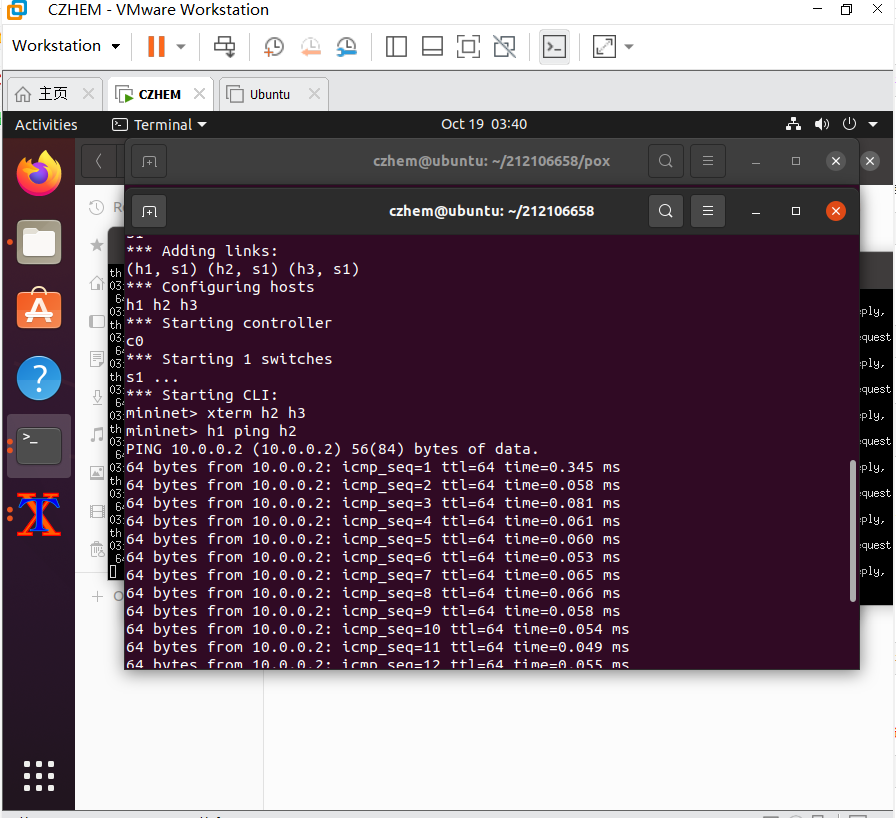Open Help from the dock

click(39, 378)
